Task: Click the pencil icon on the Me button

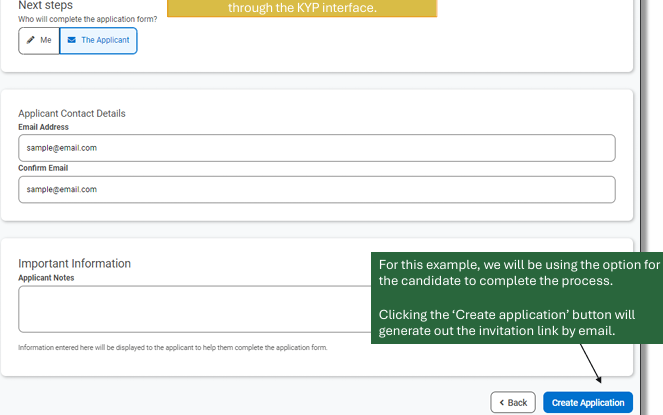Action: pos(30,40)
